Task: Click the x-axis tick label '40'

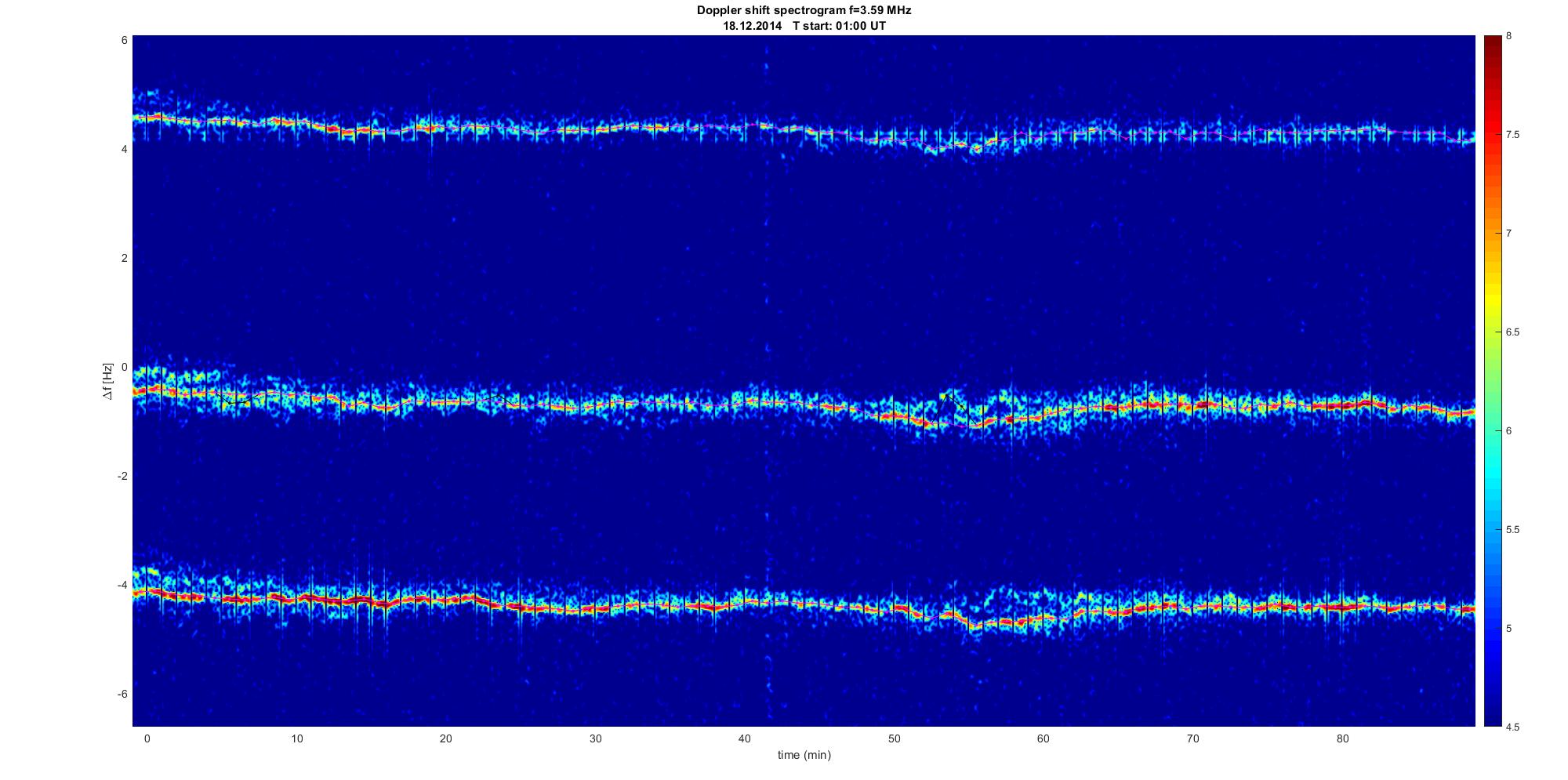Action: point(745,738)
